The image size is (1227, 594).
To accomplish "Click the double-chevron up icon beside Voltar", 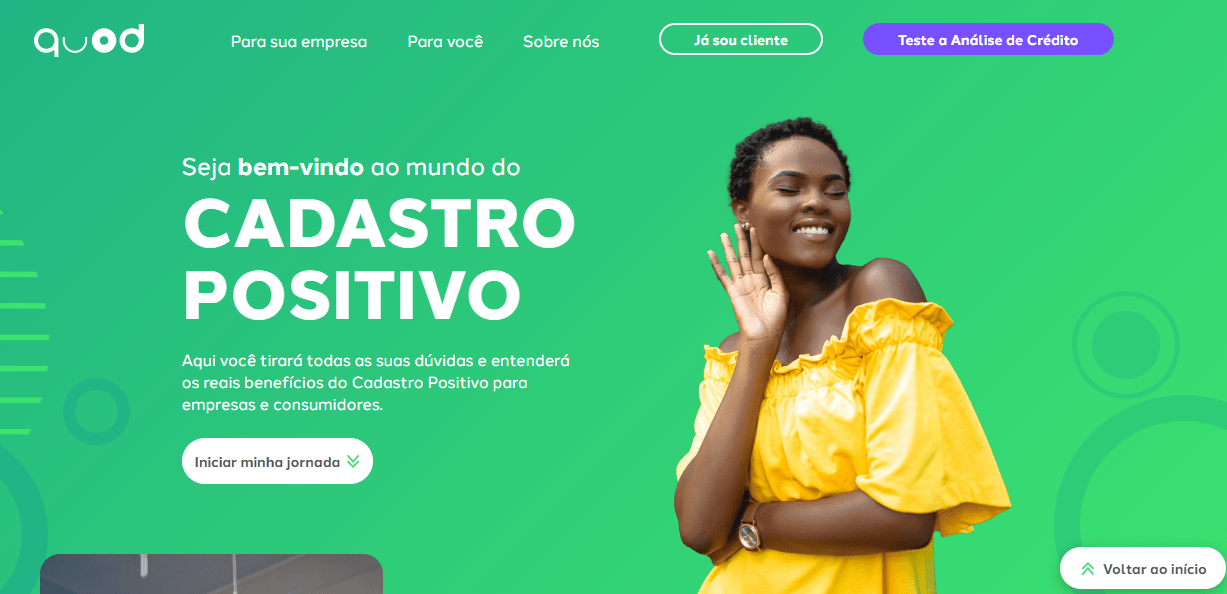I will click(x=1087, y=569).
